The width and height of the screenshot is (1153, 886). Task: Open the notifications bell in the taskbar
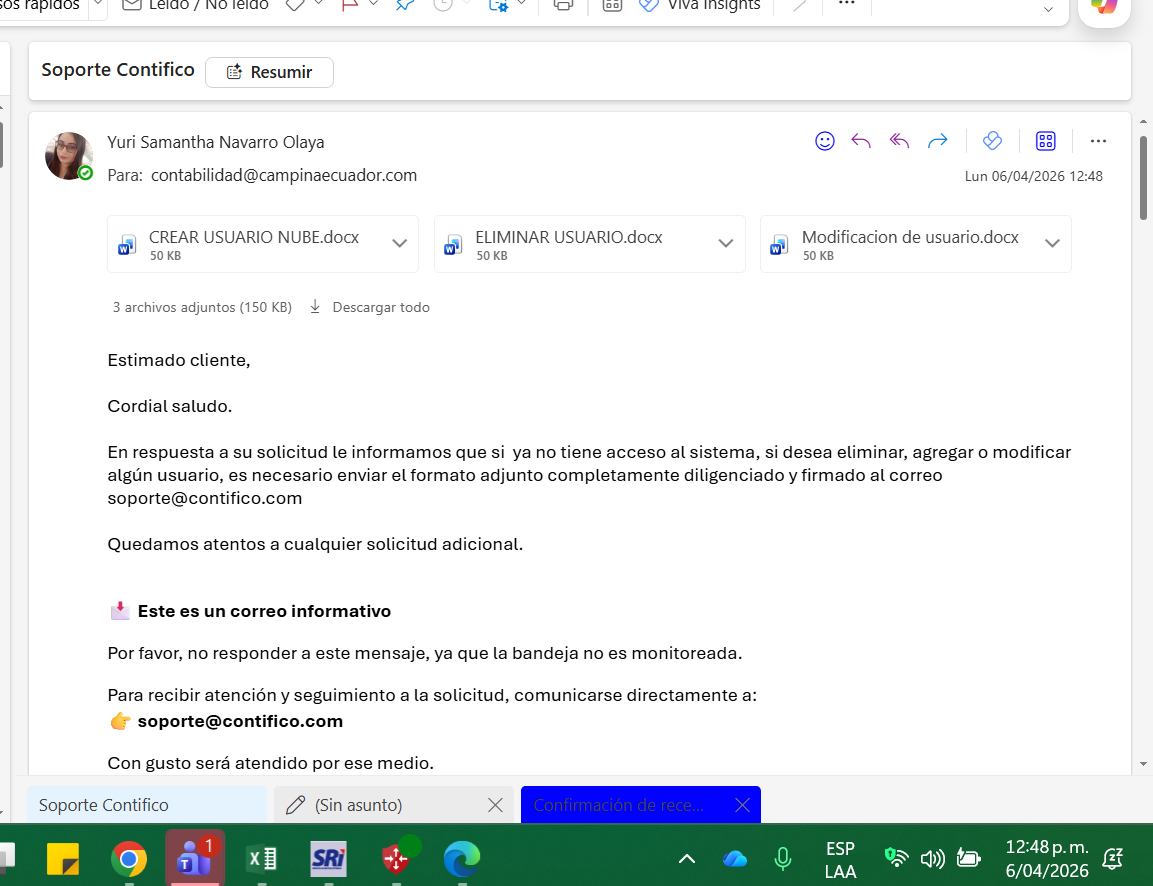coord(1113,859)
